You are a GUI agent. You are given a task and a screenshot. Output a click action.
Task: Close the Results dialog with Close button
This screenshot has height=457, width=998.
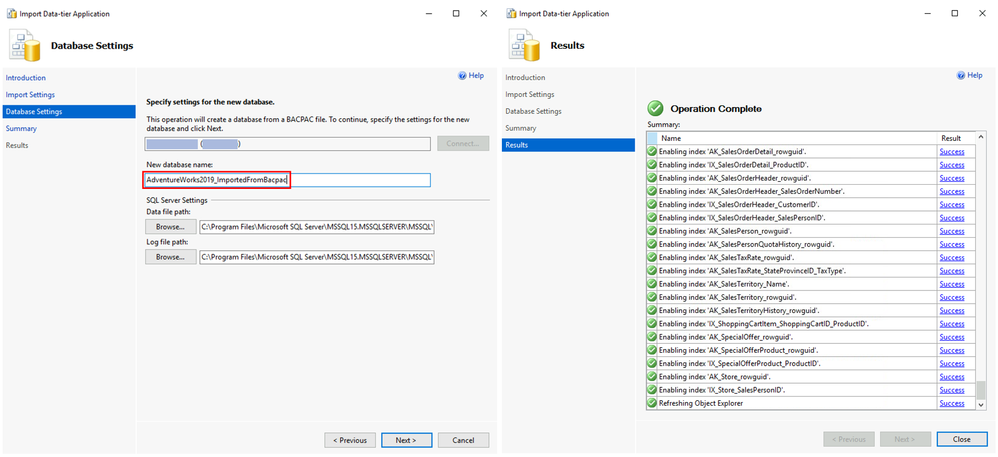962,439
